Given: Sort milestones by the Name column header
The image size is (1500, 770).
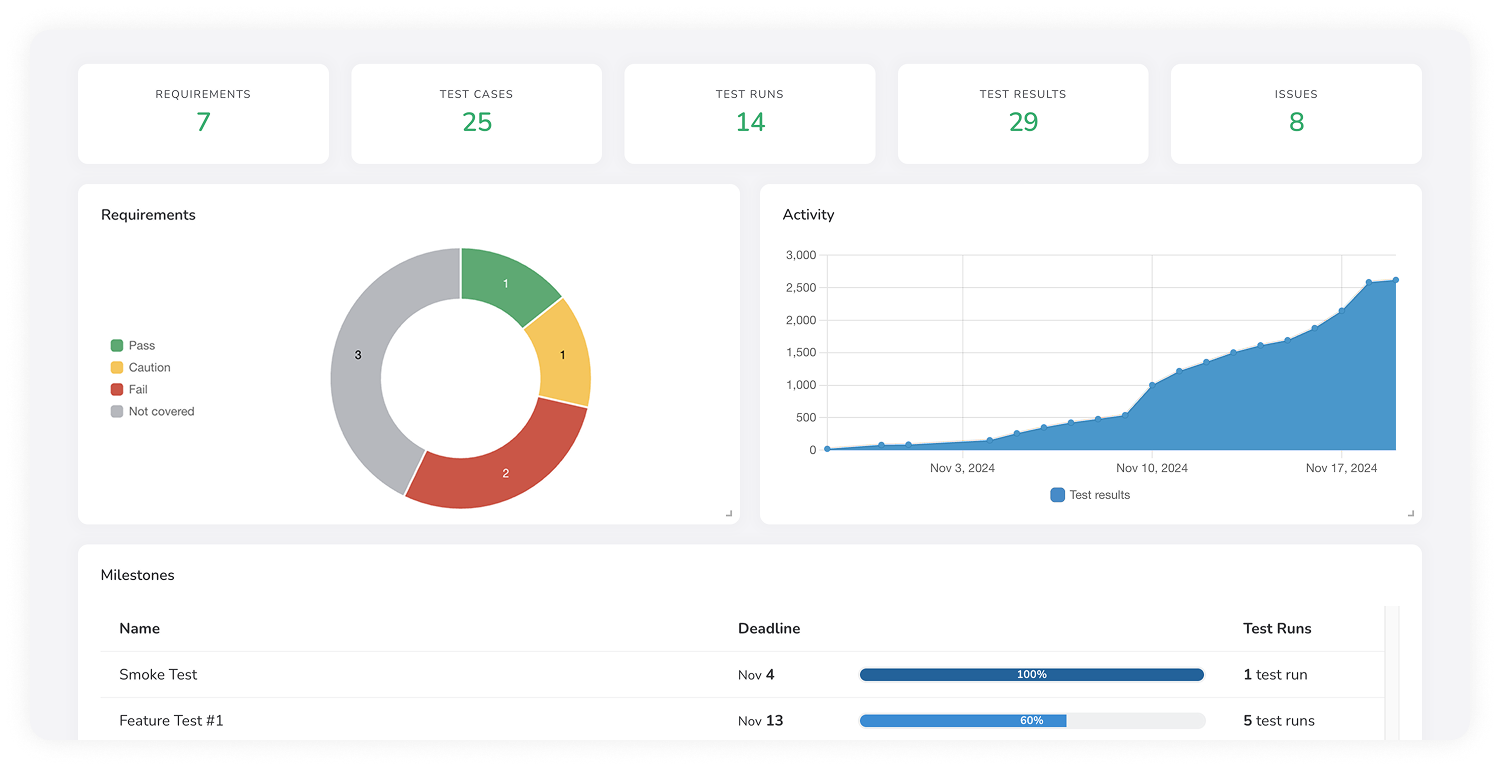Looking at the screenshot, I should pyautogui.click(x=139, y=628).
